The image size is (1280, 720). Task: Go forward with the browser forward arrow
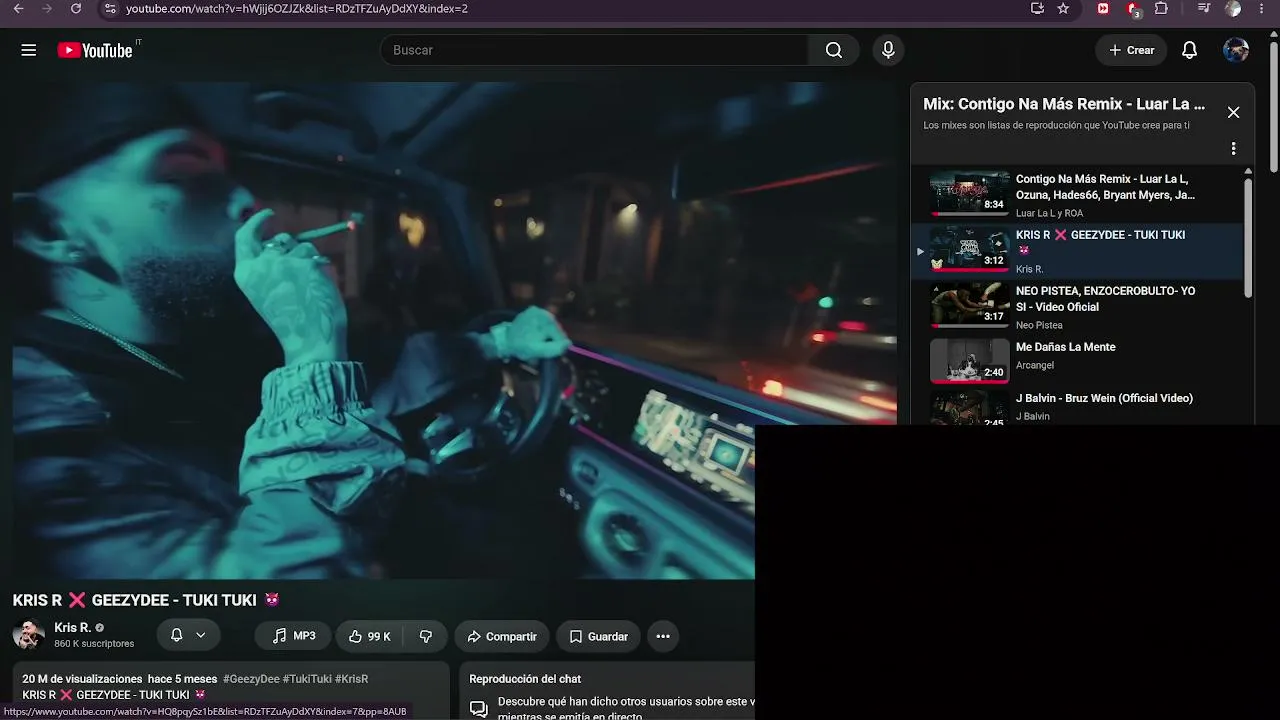47,9
